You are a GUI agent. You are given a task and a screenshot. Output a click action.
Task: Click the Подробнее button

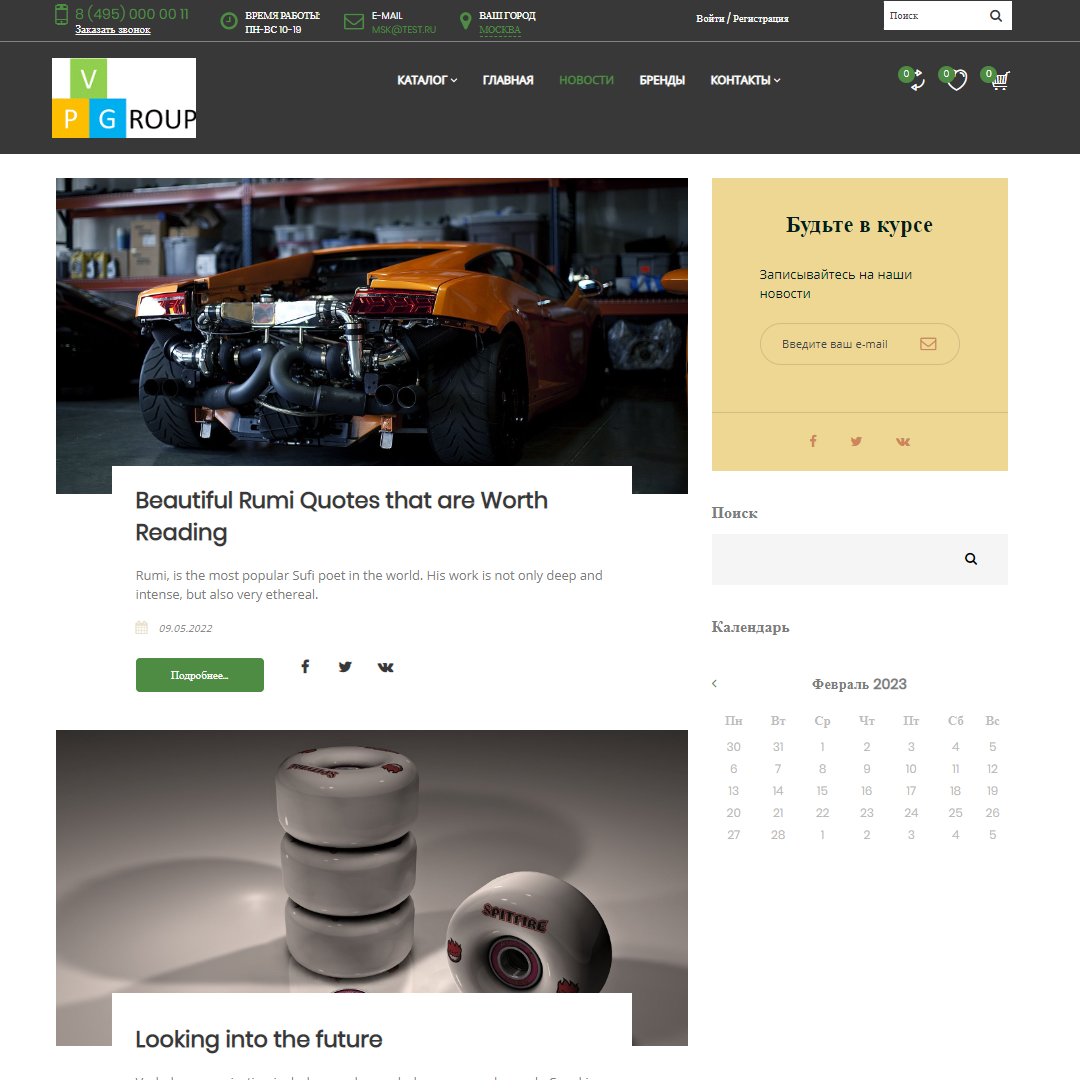(x=200, y=675)
